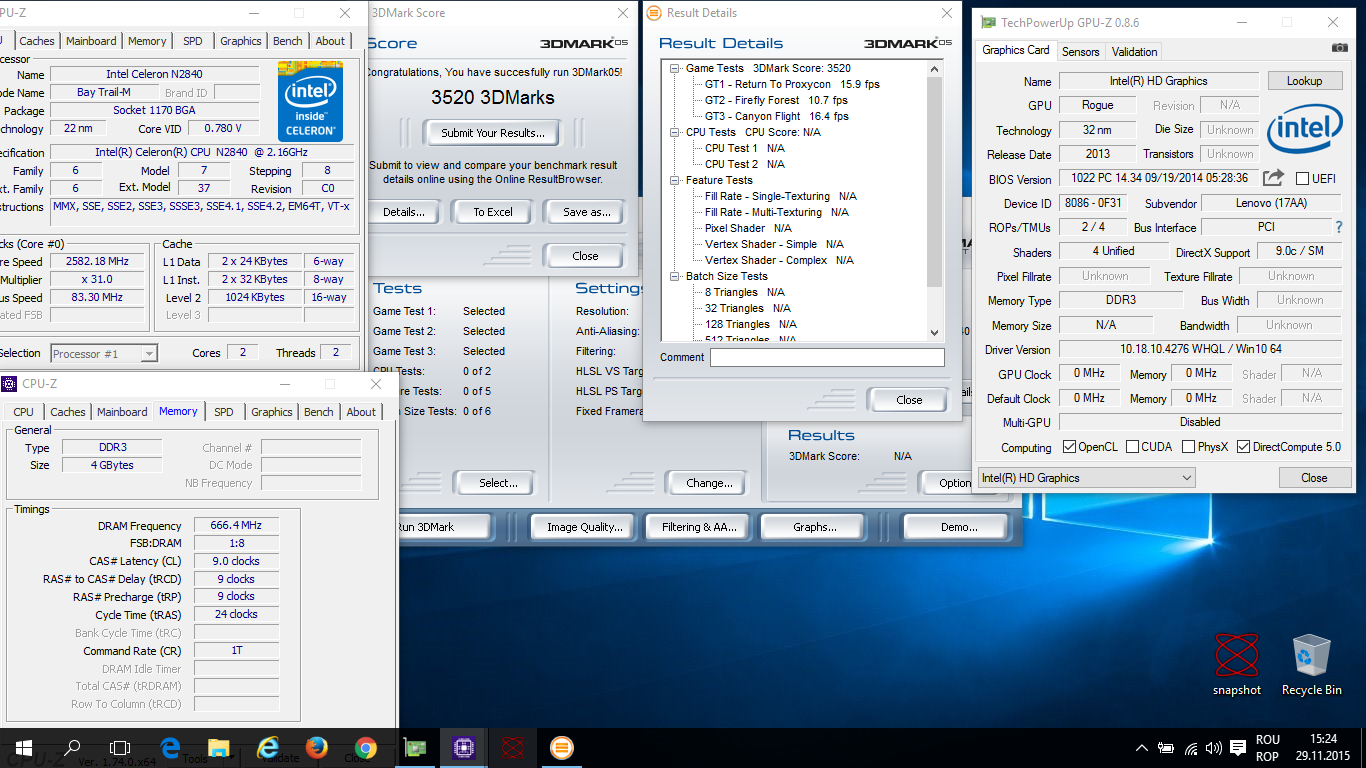Image resolution: width=1366 pixels, height=768 pixels.
Task: Switch to CPU-Z purple chip taskbar icon
Action: [x=463, y=748]
